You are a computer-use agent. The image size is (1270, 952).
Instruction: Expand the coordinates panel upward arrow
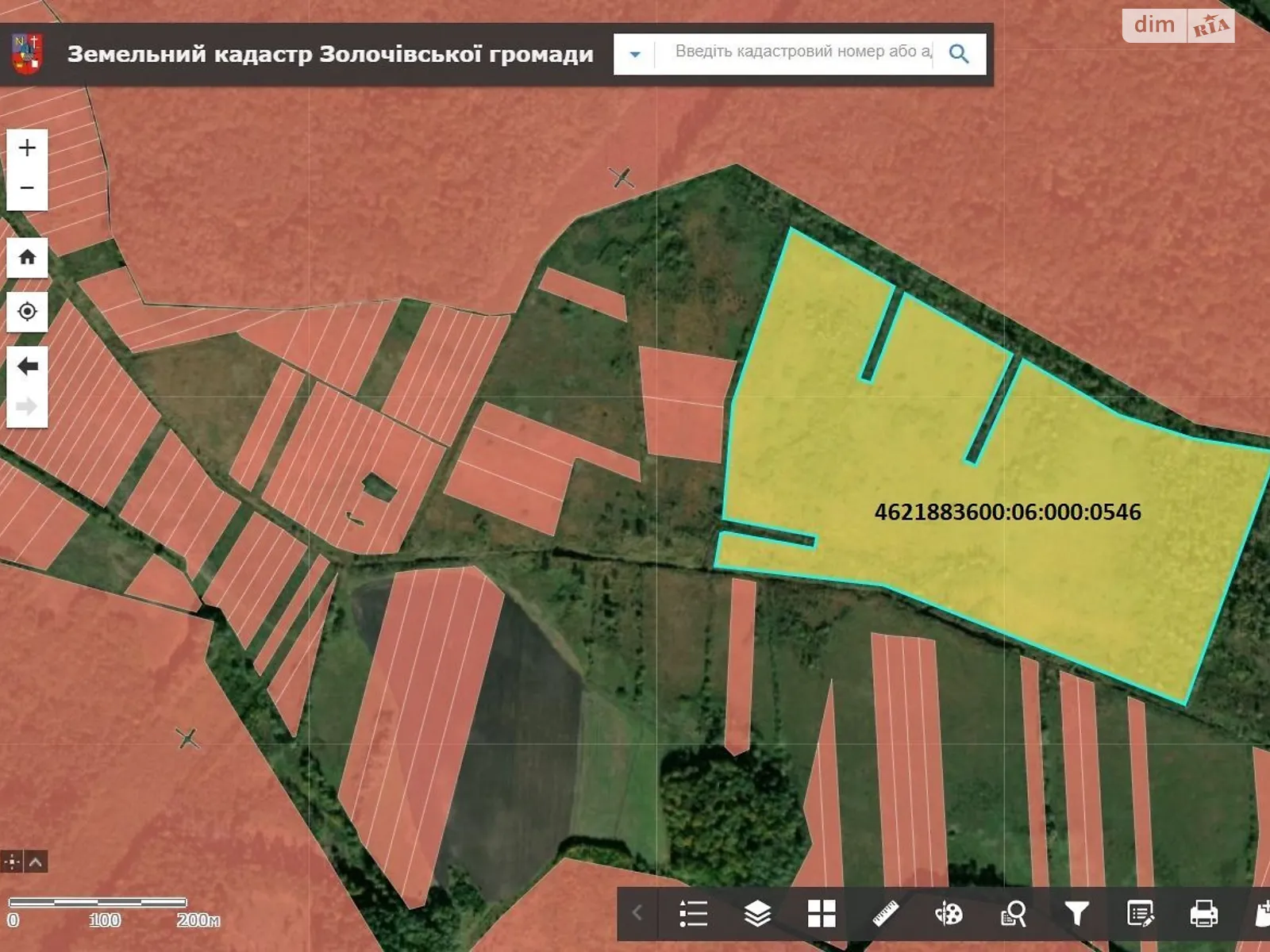(37, 862)
